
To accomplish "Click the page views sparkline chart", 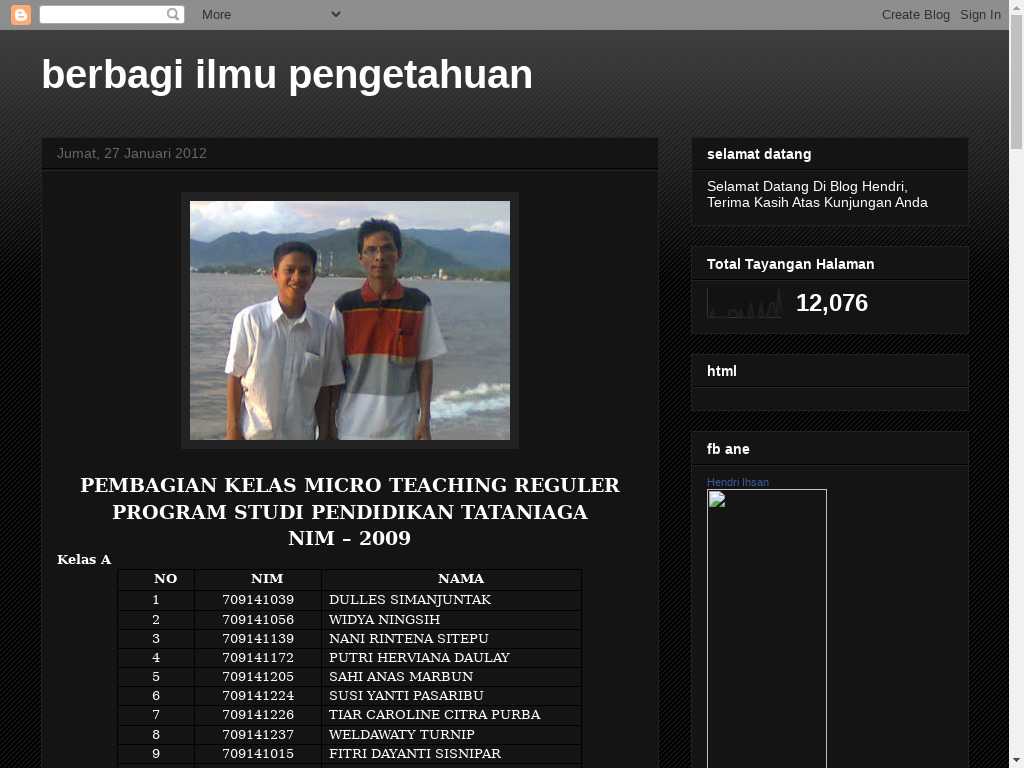I will 744,303.
